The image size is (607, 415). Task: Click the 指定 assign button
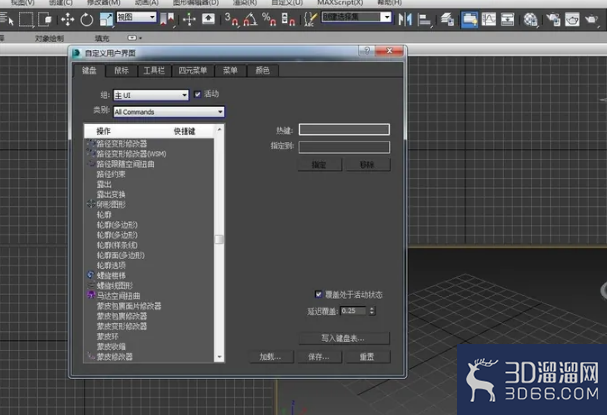[320, 165]
